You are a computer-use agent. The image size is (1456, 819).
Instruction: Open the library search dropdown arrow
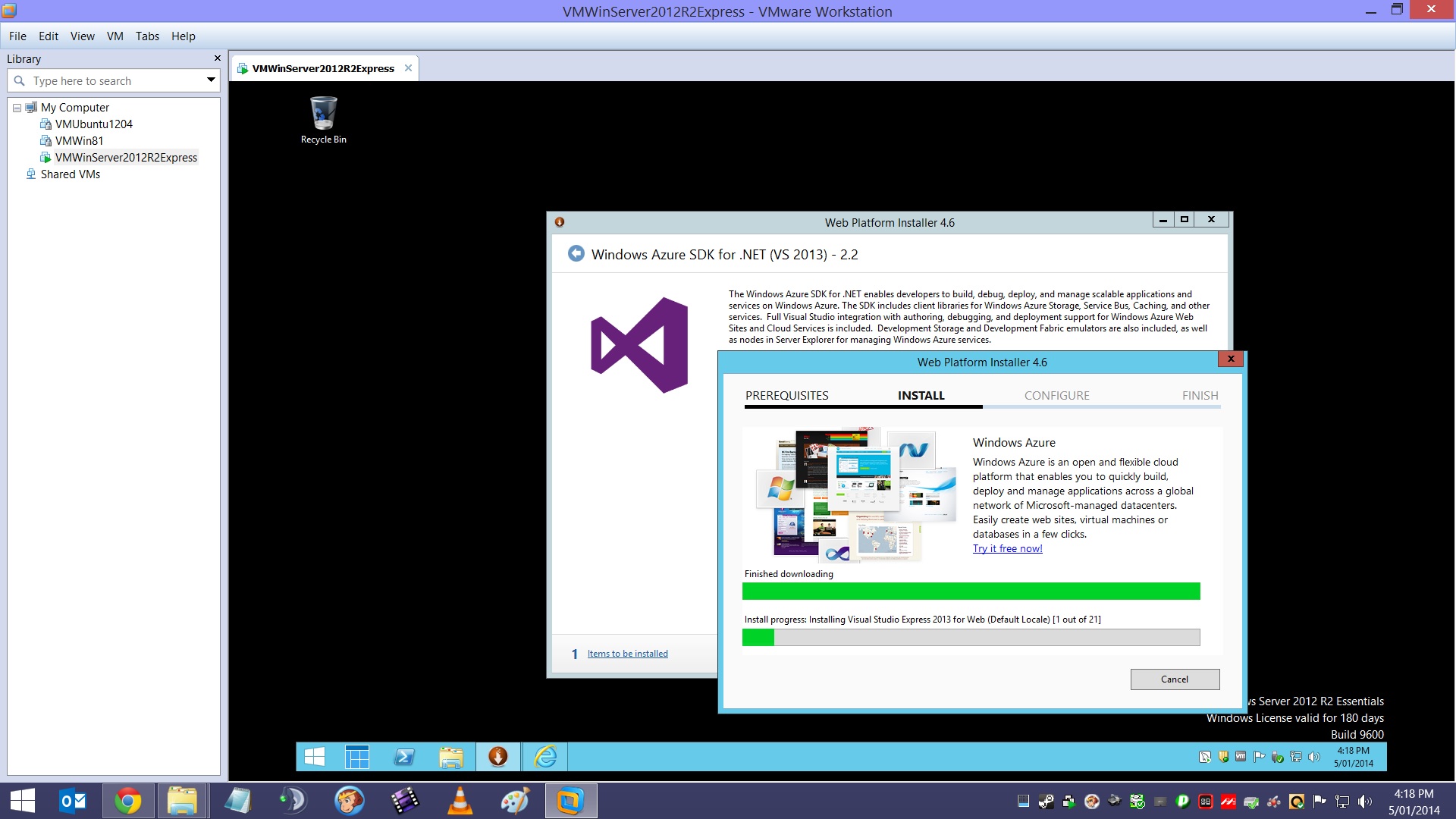[211, 80]
